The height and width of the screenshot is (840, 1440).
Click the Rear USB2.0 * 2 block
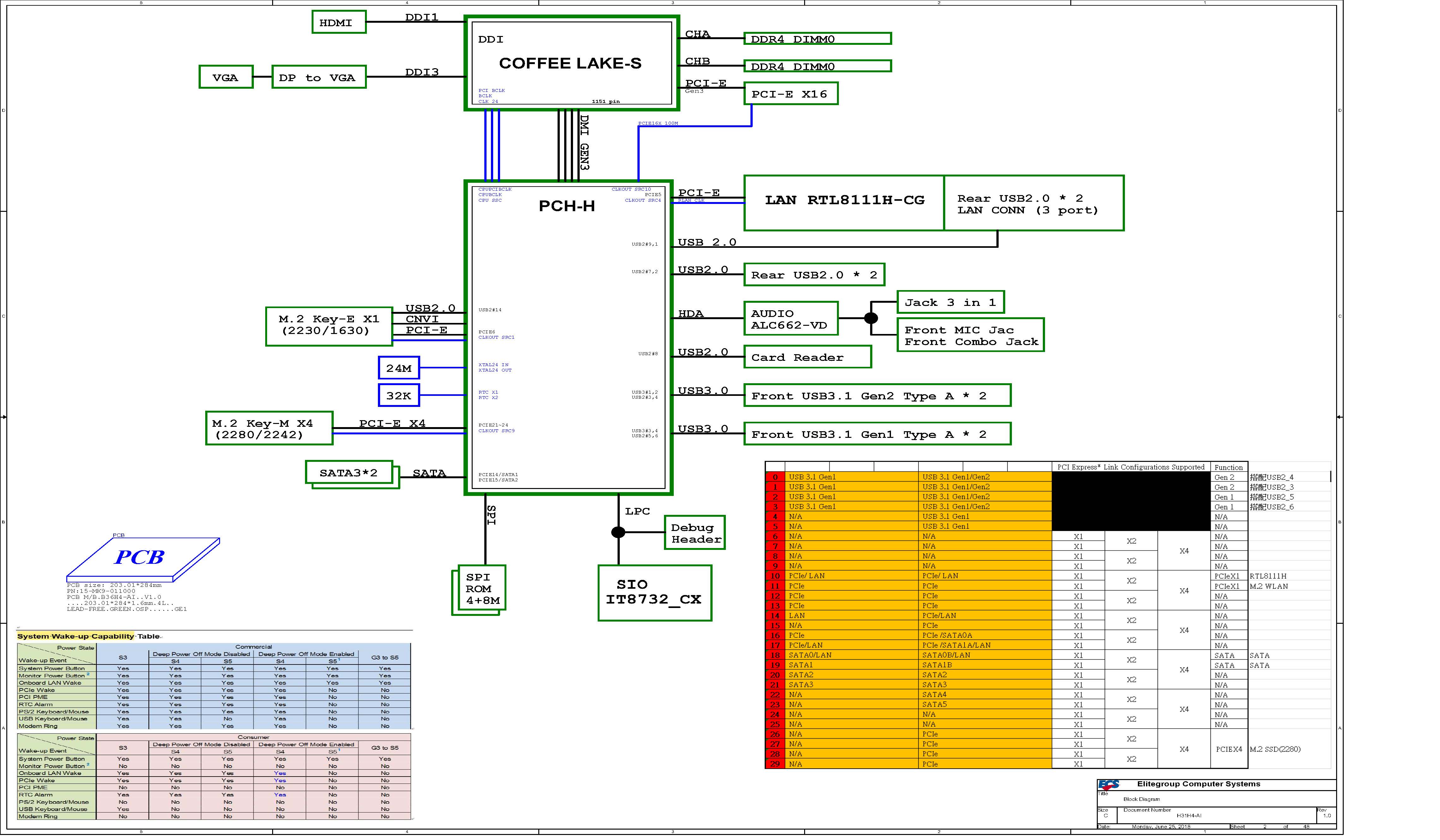814,274
